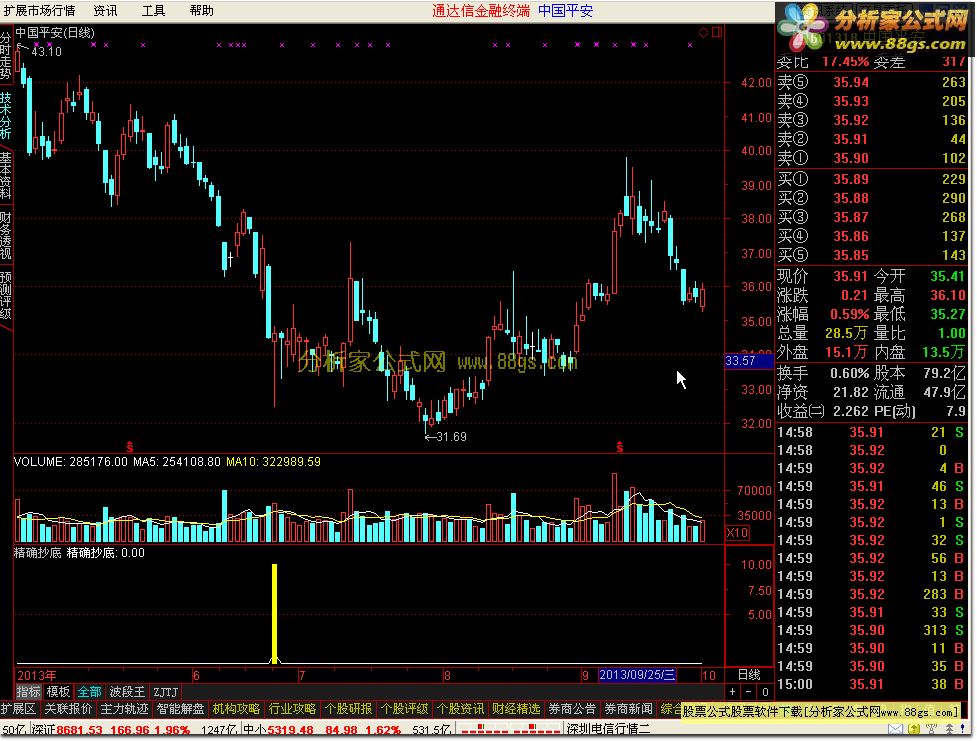Open the 行业攻略 bottom tab
The height and width of the screenshot is (741, 977).
pos(292,709)
